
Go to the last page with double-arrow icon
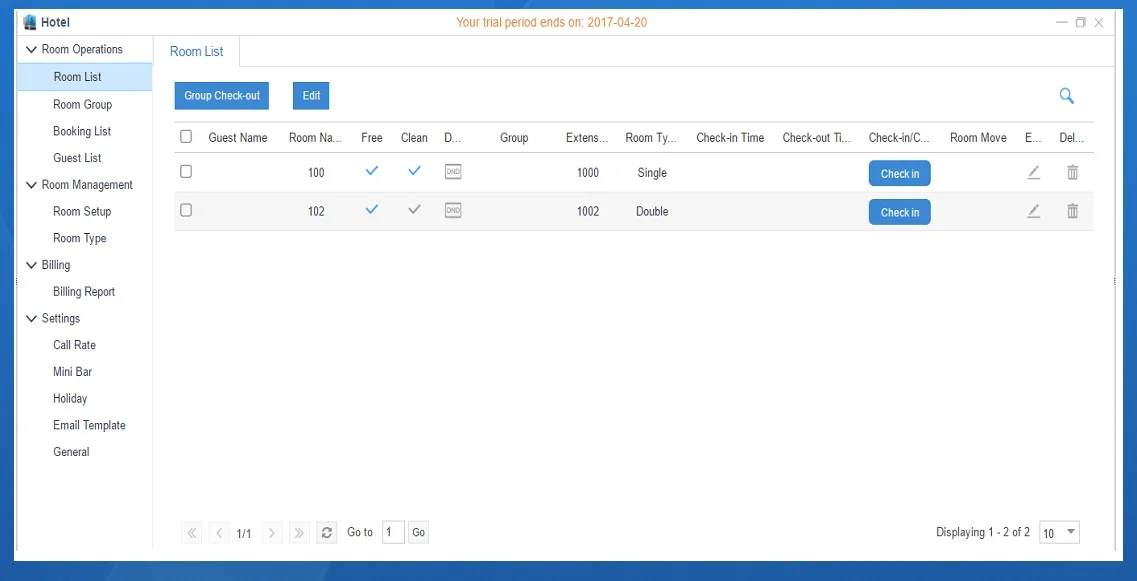pyautogui.click(x=299, y=533)
